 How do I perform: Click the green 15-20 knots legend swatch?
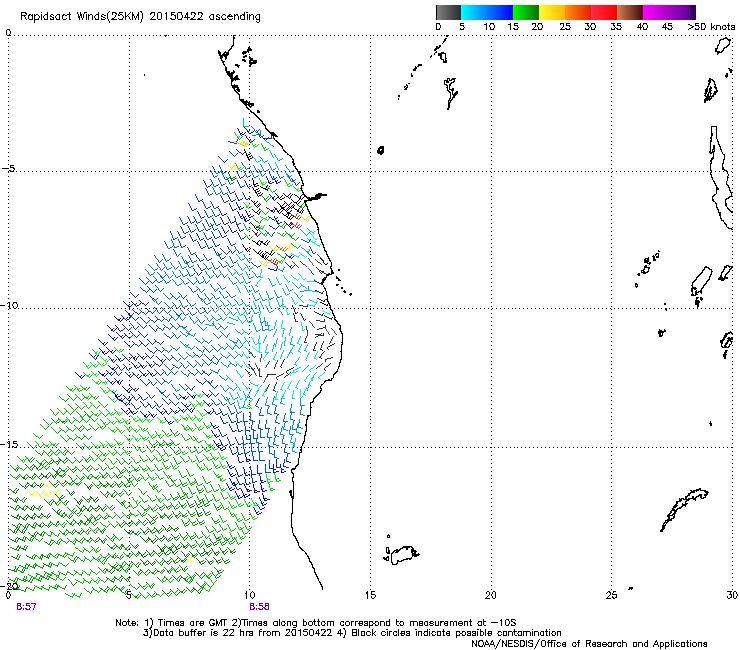coord(526,12)
